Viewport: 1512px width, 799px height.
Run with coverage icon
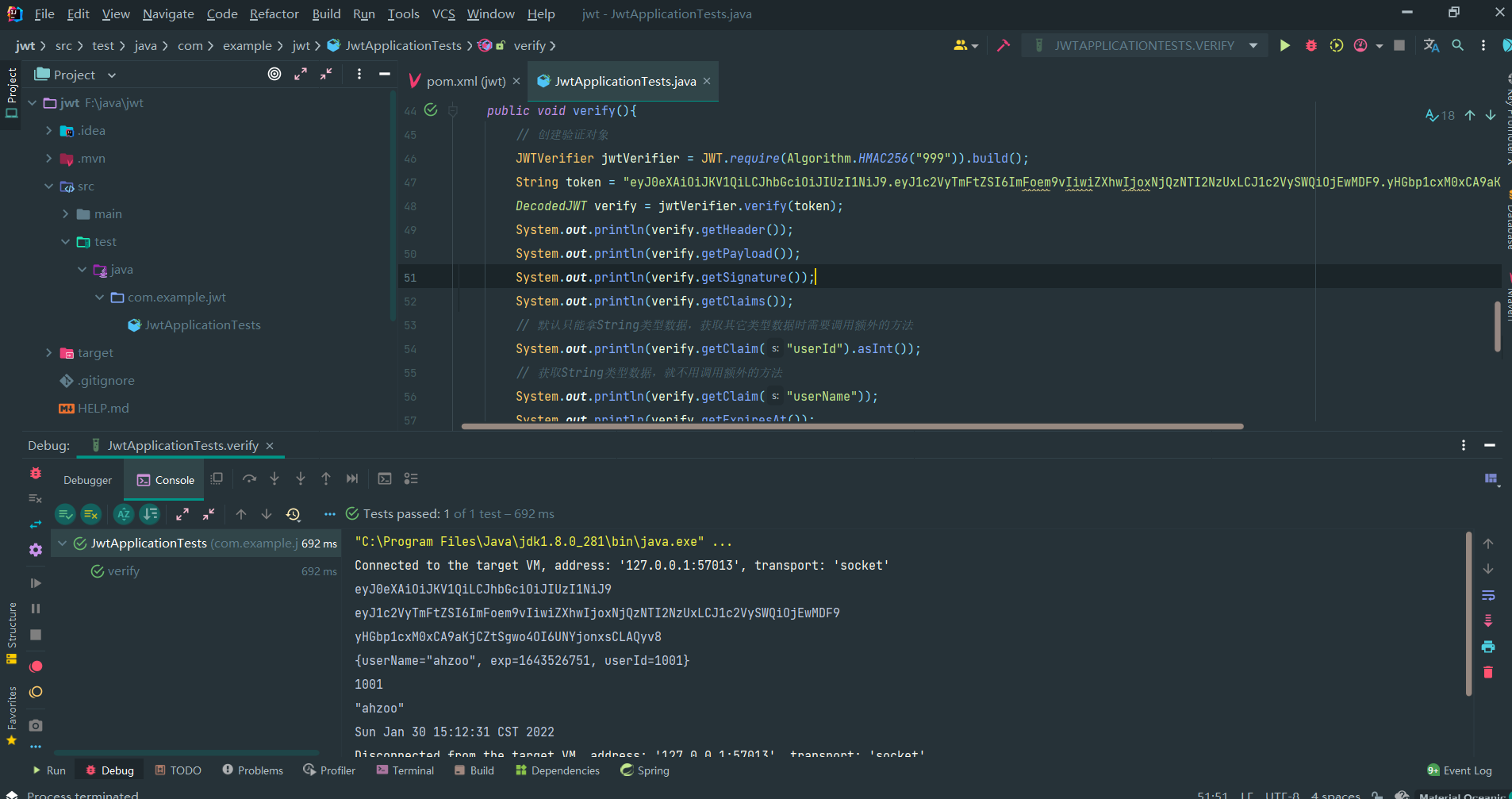(x=1337, y=46)
